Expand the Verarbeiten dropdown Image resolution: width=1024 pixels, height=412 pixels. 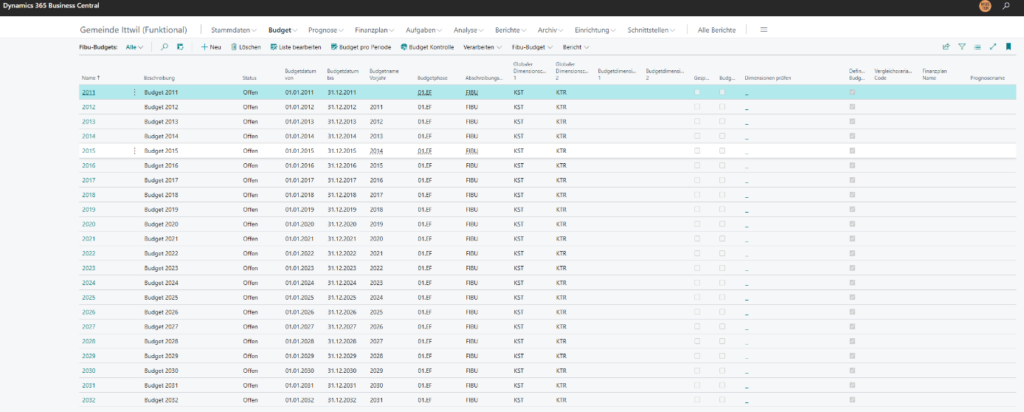tap(483, 47)
